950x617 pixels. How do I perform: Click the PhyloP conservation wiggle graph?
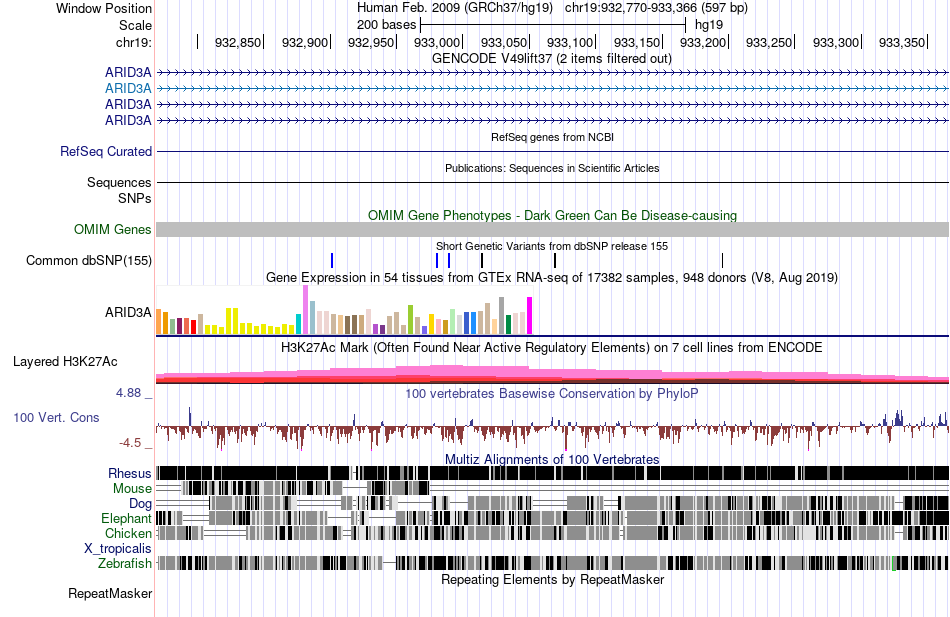552,427
